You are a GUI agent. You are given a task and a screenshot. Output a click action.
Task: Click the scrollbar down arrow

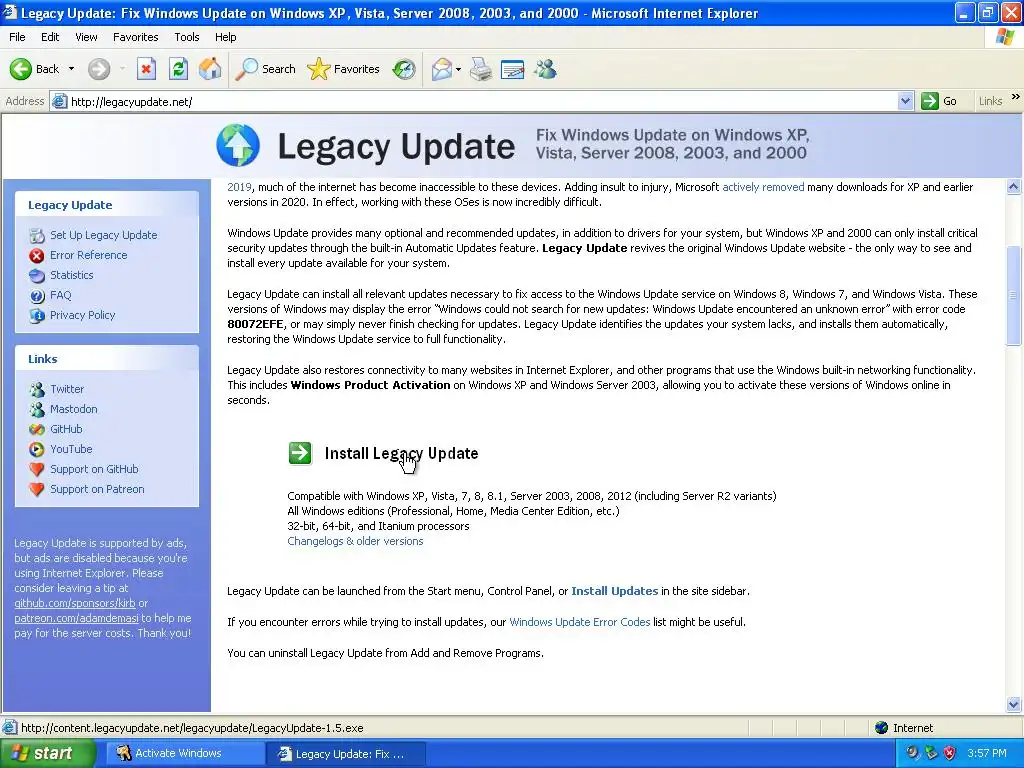coord(1014,704)
